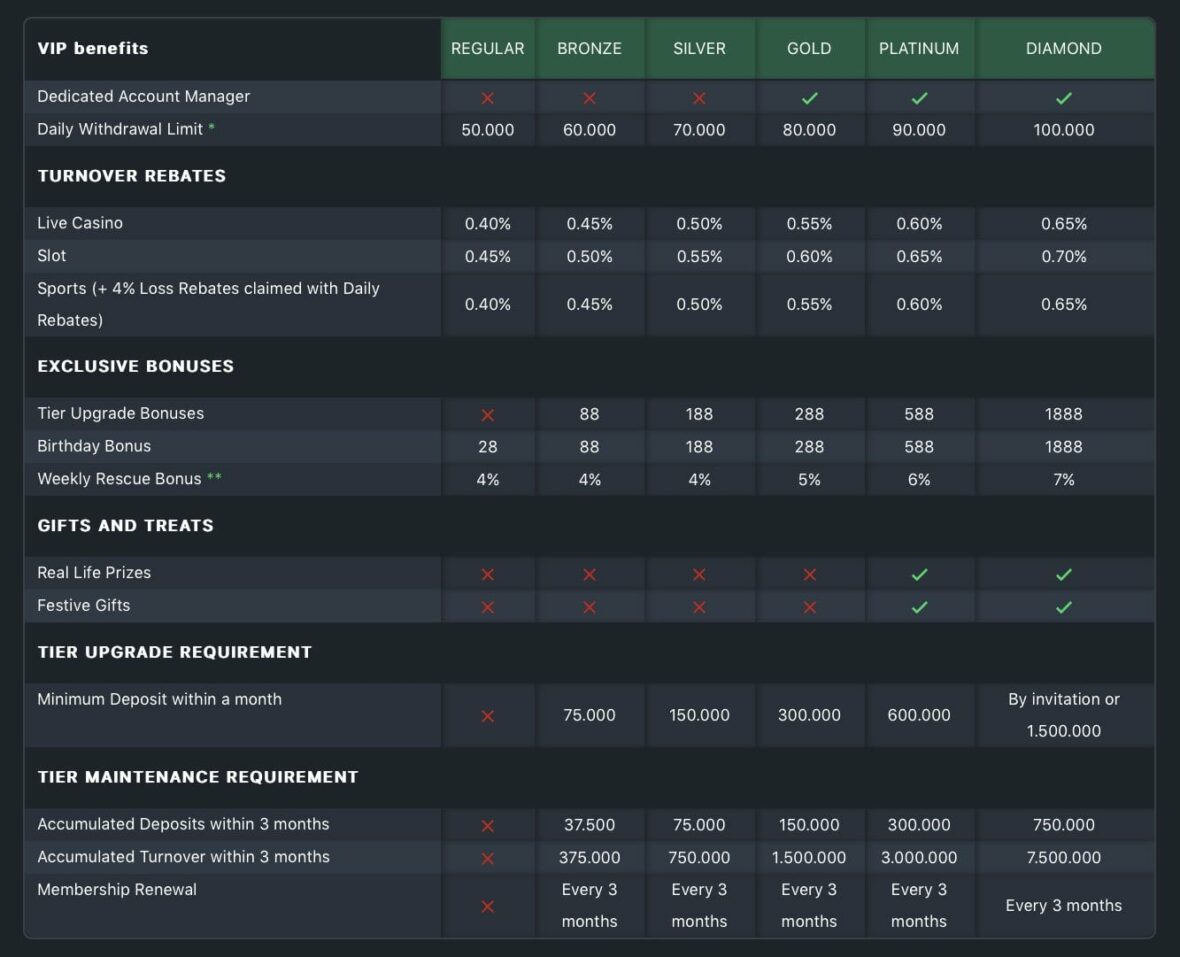Click the 'VIP benefits' table heading
This screenshot has height=957, width=1180.
click(x=93, y=48)
